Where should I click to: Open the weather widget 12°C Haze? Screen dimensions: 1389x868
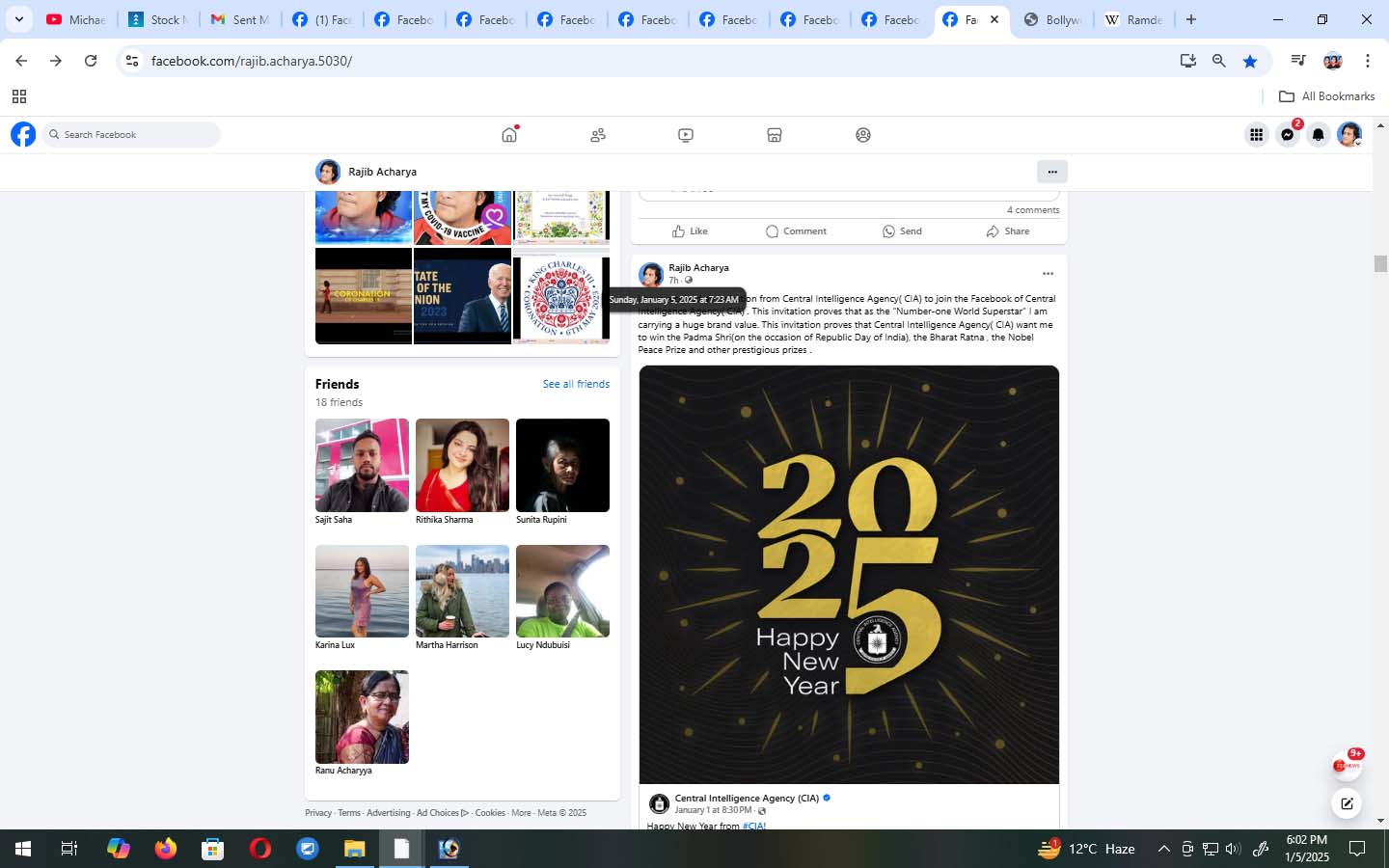[1086, 849]
